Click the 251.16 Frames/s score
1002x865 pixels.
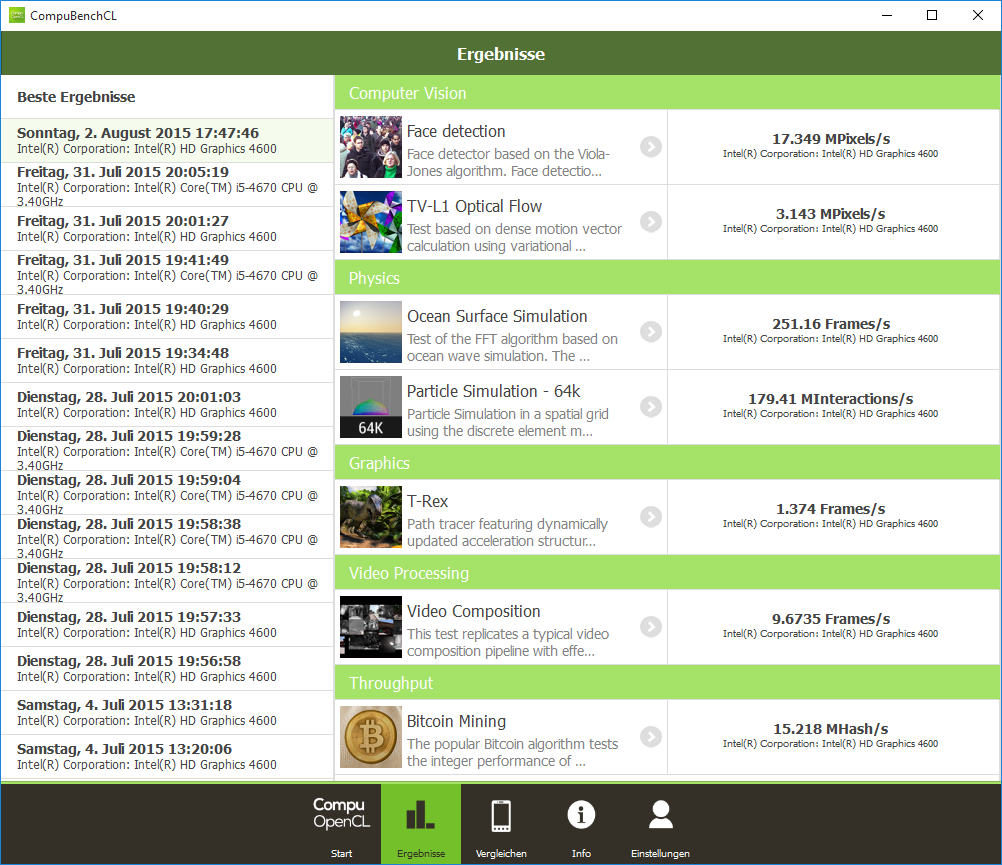pos(831,324)
